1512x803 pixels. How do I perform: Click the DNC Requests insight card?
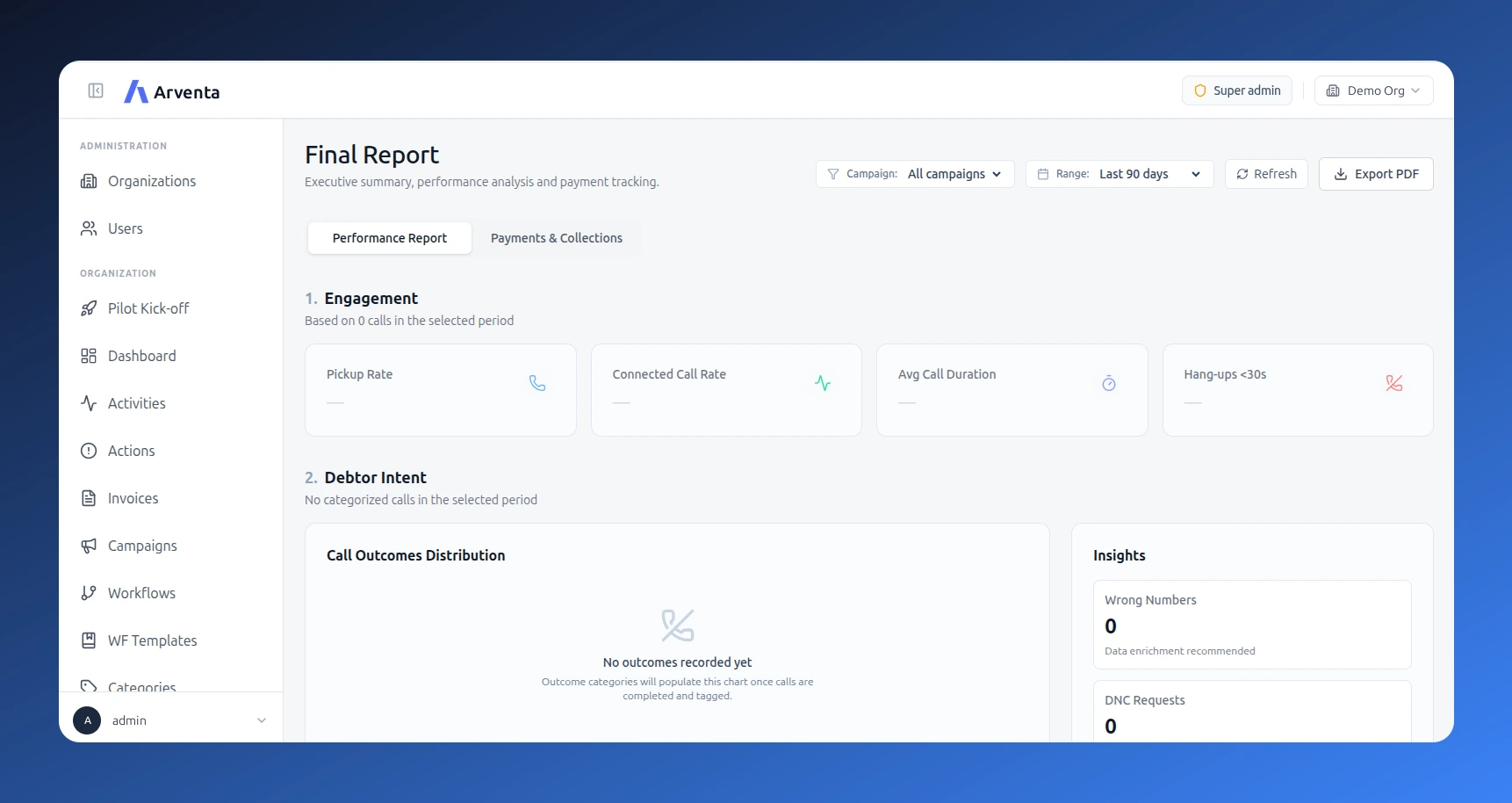point(1252,712)
